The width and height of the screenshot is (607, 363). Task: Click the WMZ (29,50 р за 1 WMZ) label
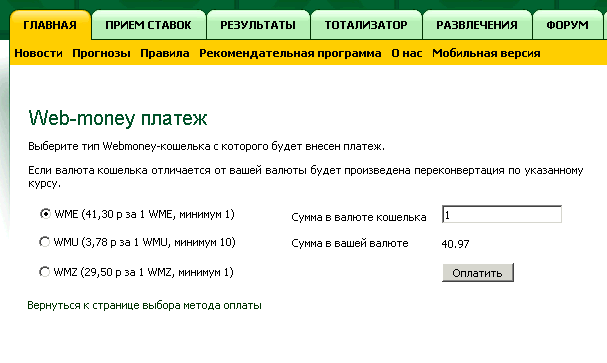pos(144,272)
